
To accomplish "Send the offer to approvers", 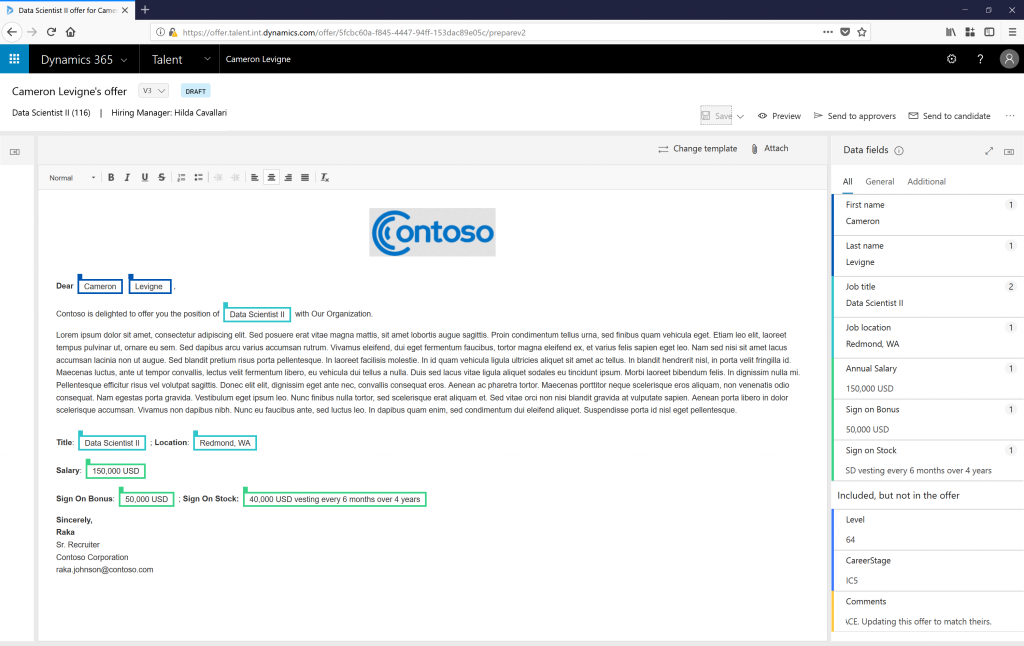I will coord(854,116).
